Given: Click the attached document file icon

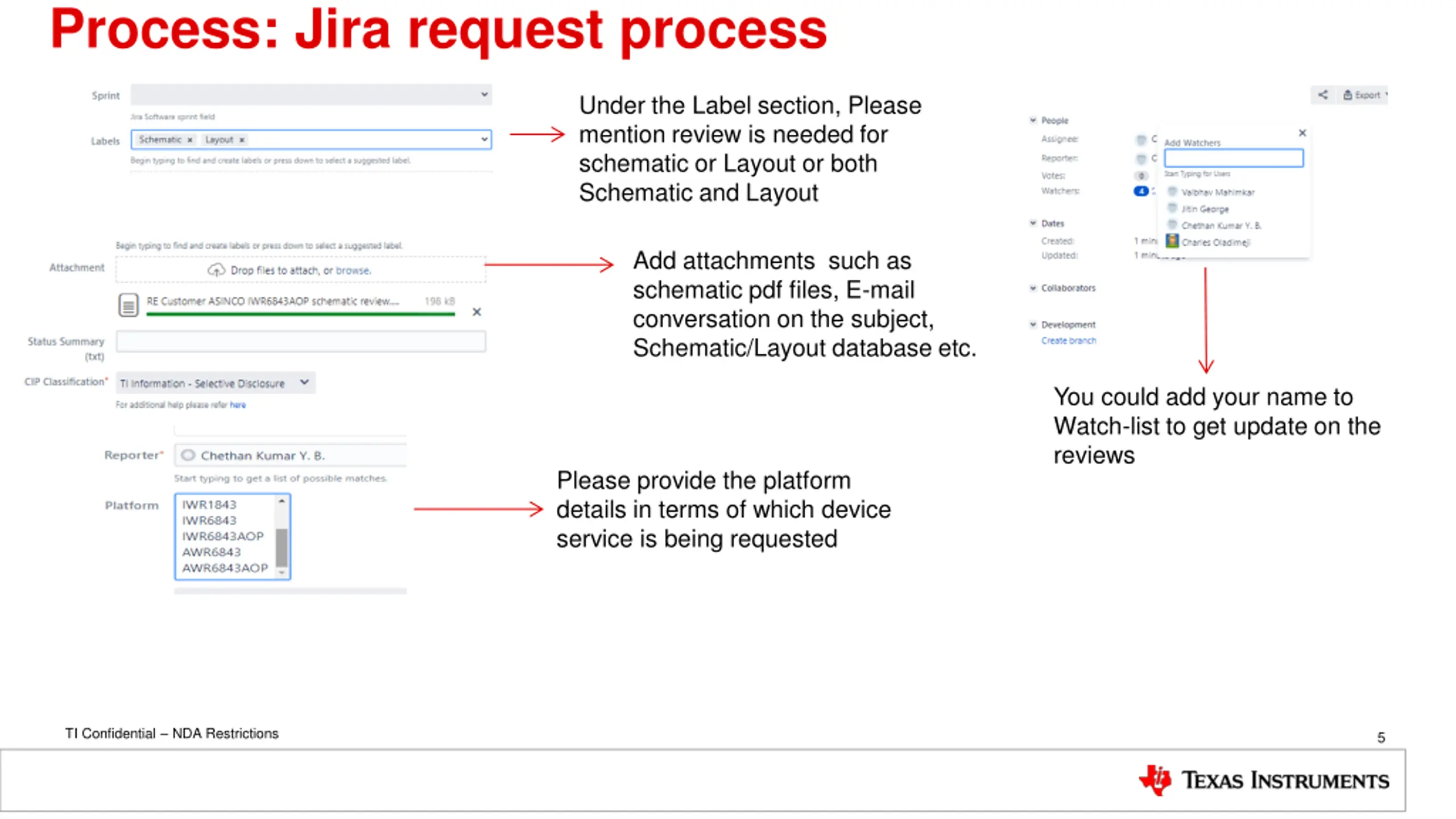Looking at the screenshot, I should tap(129, 305).
